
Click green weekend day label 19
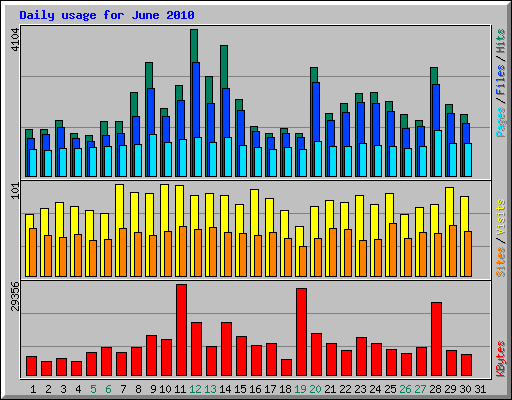coord(300,389)
